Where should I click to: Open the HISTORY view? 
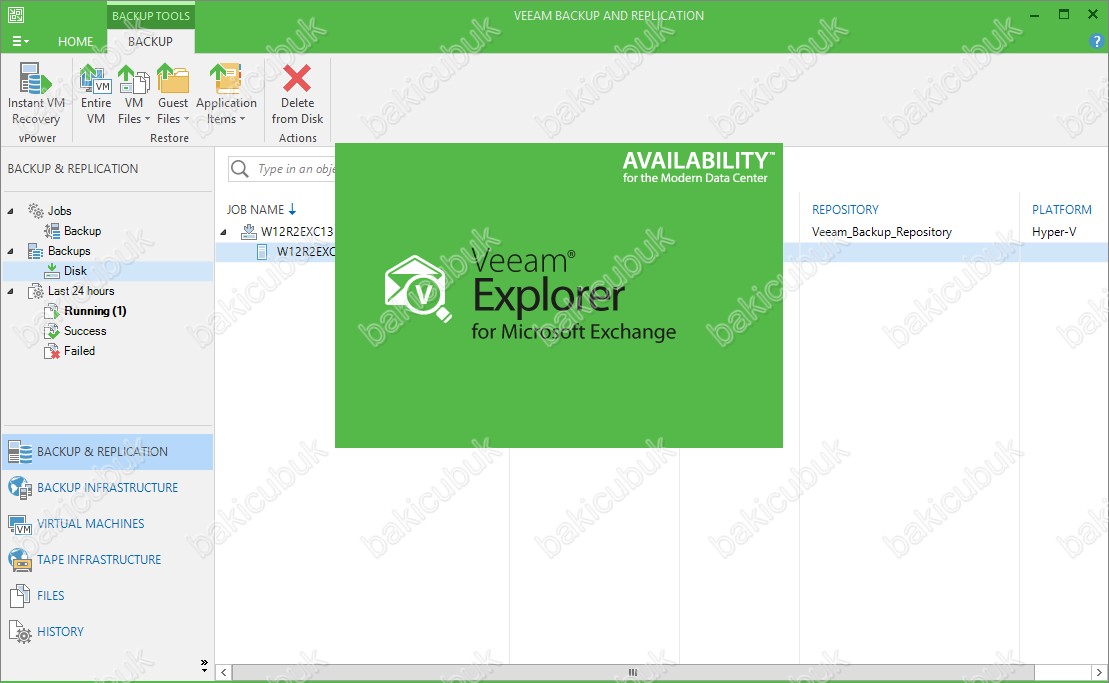(x=108, y=632)
